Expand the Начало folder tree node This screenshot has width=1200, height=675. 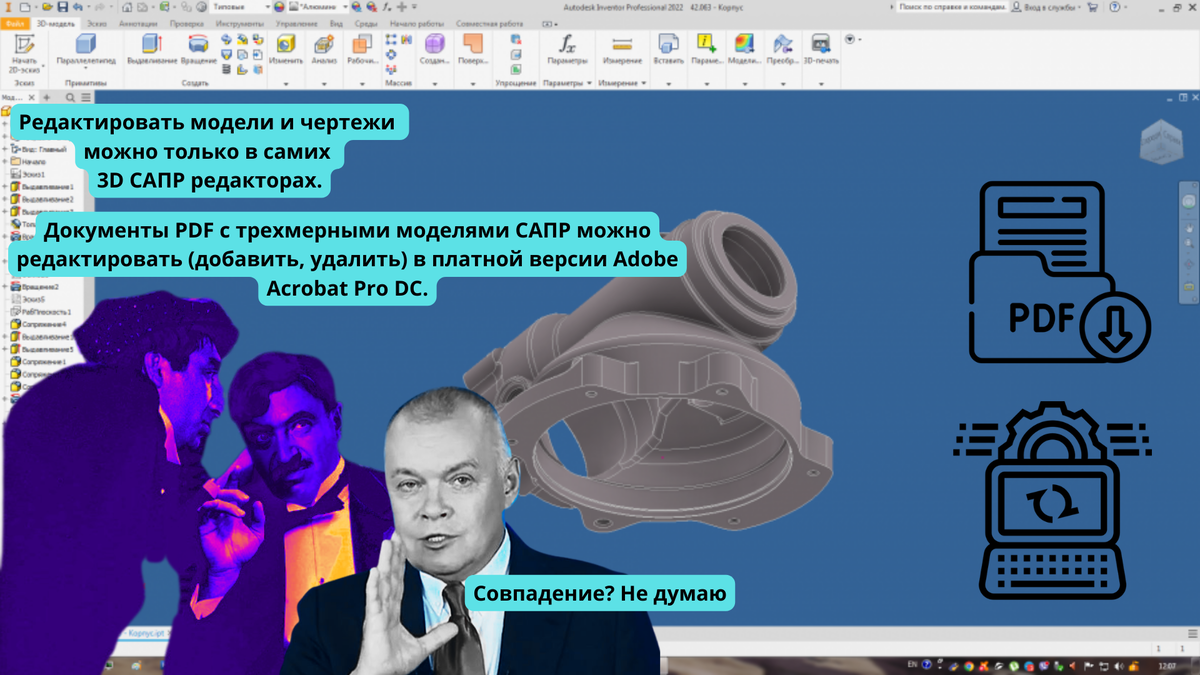tap(5, 161)
